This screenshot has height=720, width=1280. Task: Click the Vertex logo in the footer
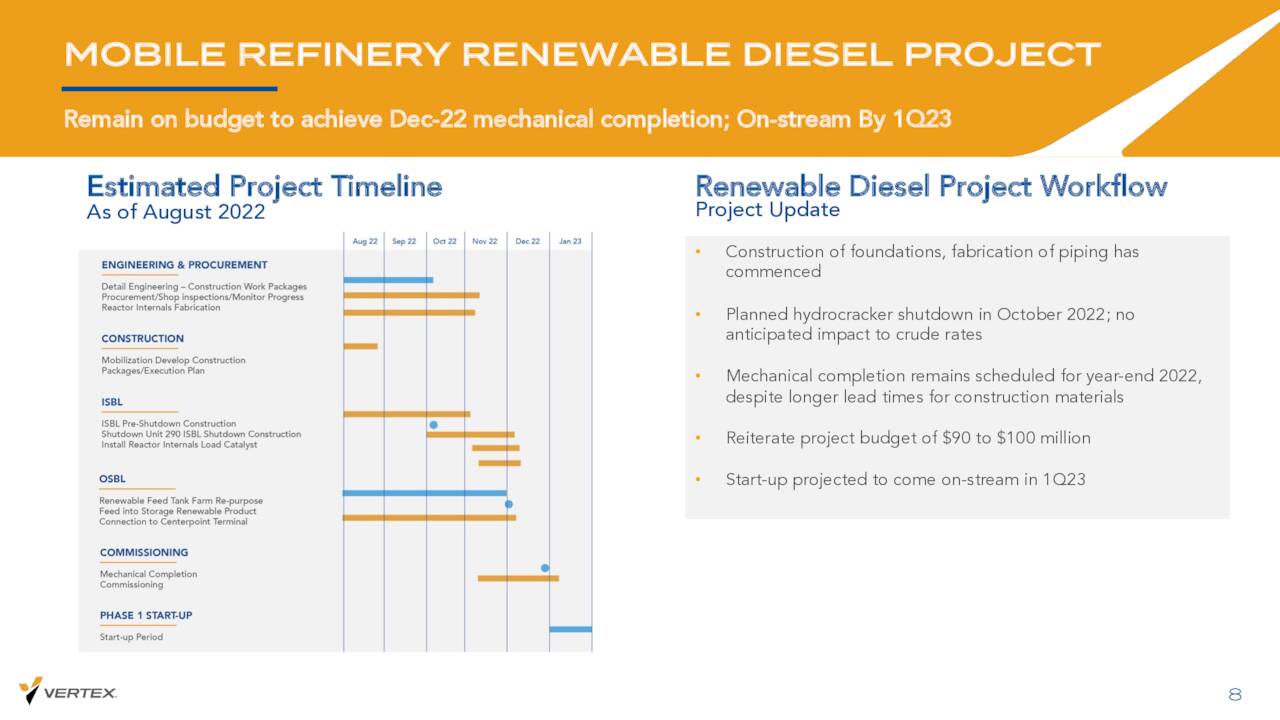(68, 690)
